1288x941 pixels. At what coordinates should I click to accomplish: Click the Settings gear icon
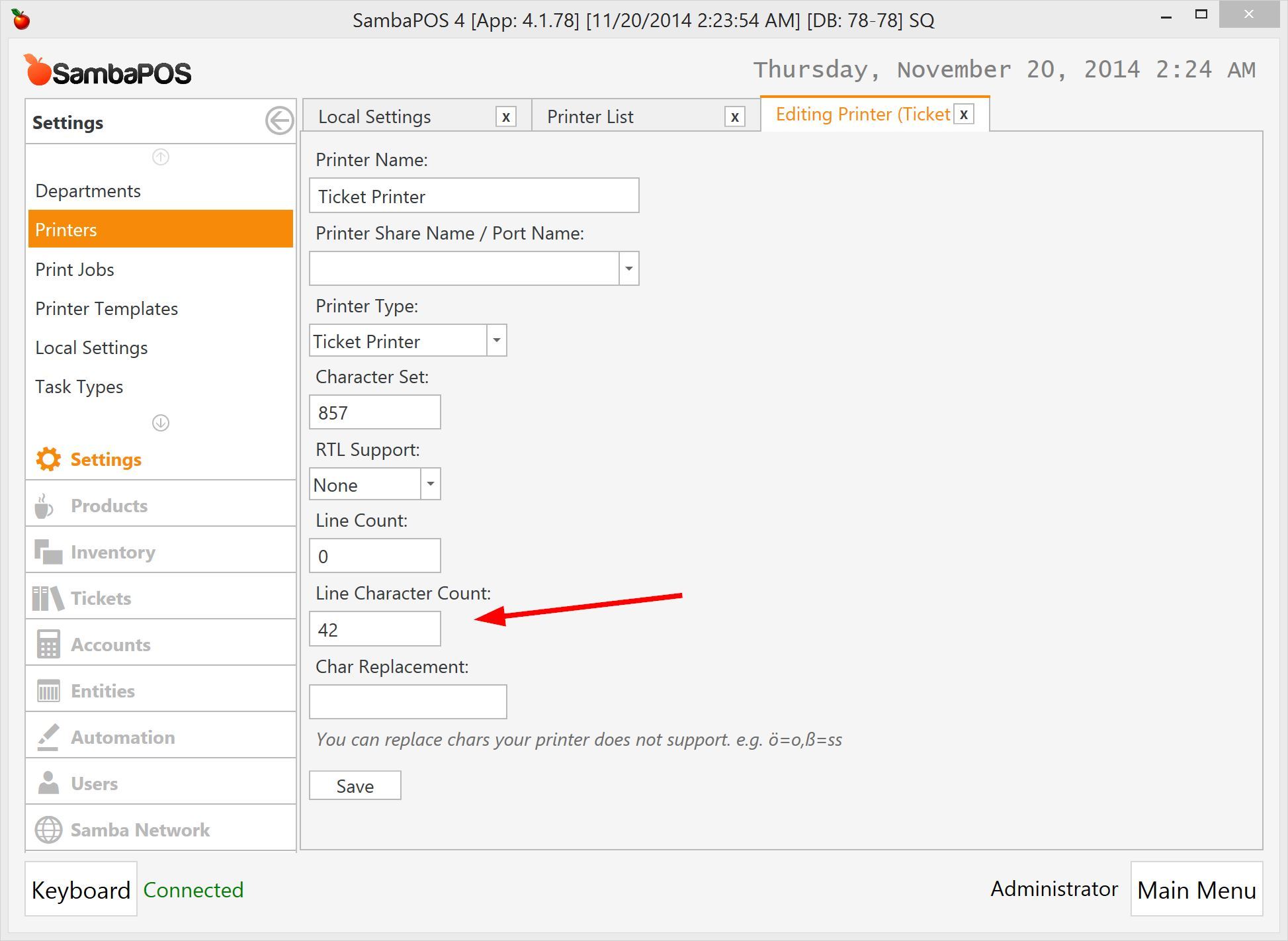[x=48, y=459]
